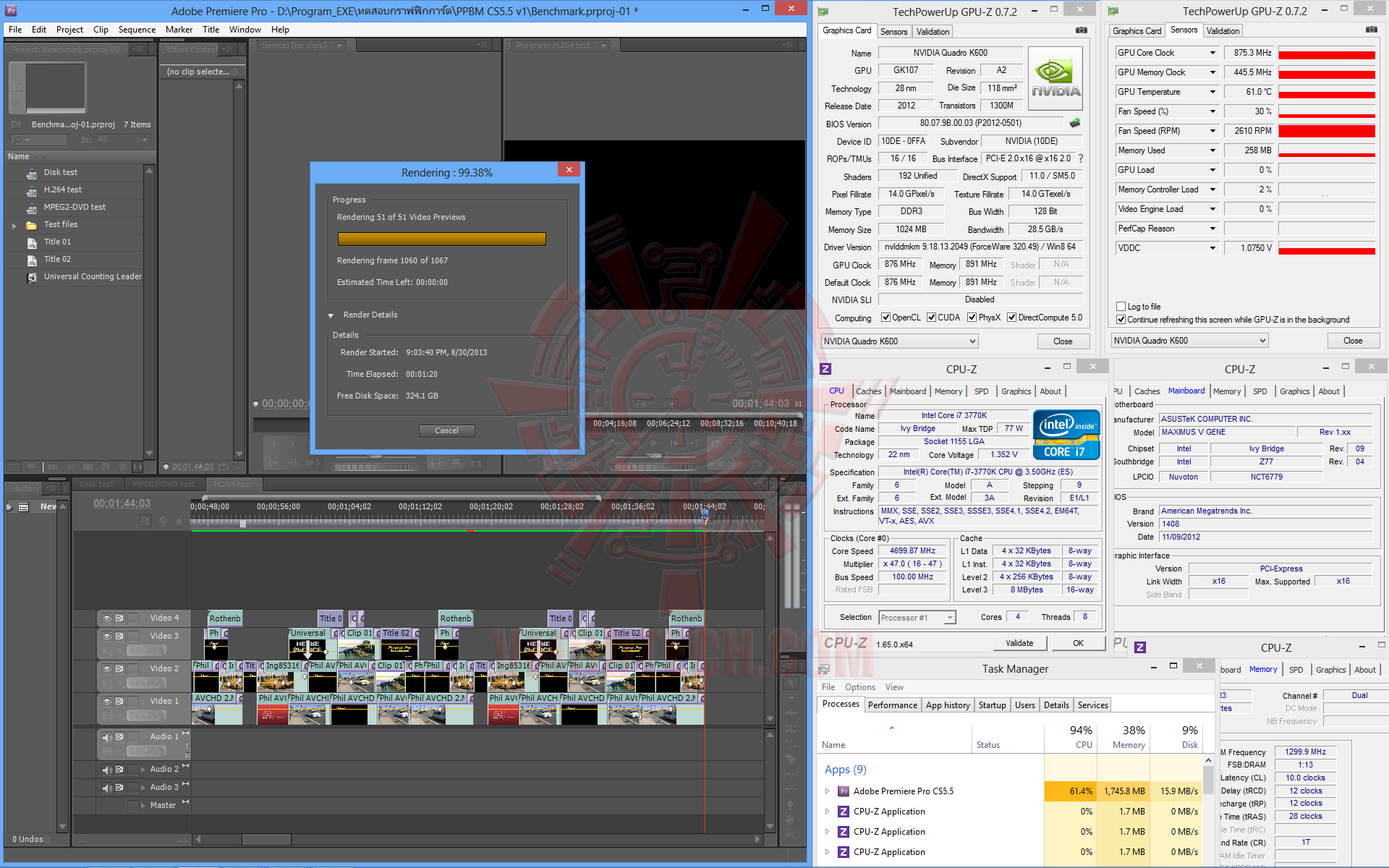Enable the Log to file checkbox
The image size is (1389, 868).
click(1121, 307)
